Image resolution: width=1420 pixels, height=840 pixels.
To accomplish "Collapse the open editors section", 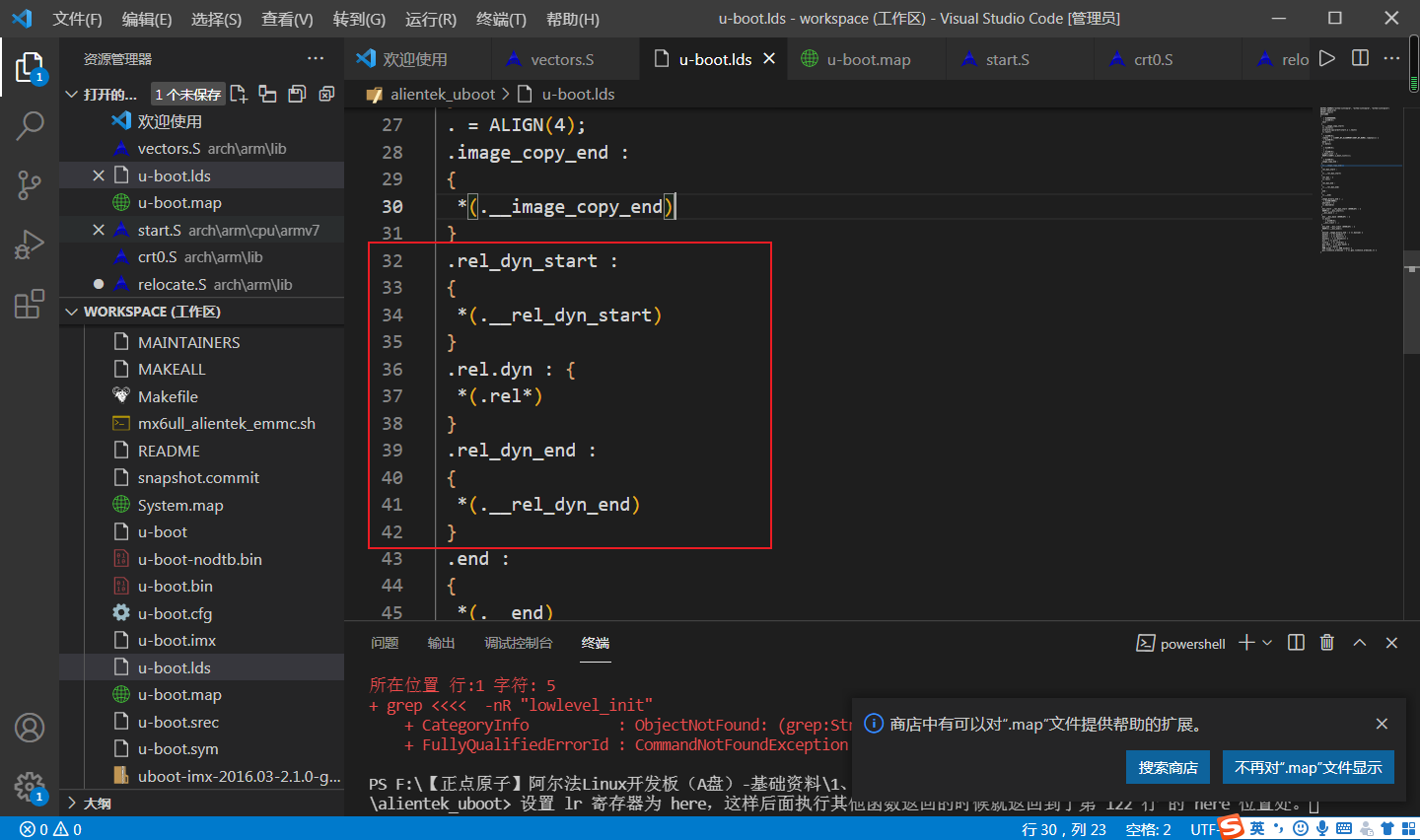I will pos(72,95).
